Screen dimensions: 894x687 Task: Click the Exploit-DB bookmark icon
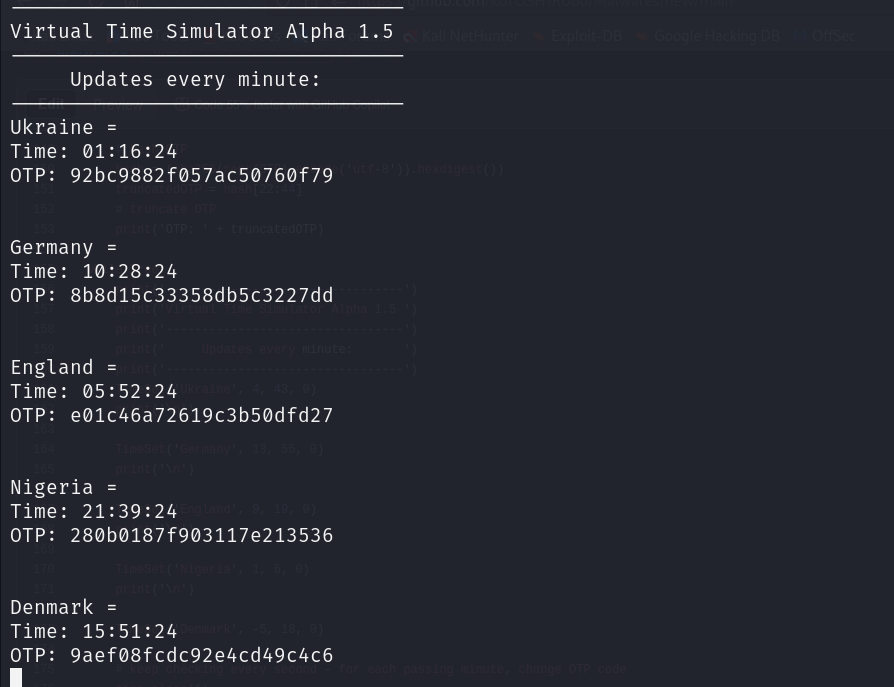(539, 37)
